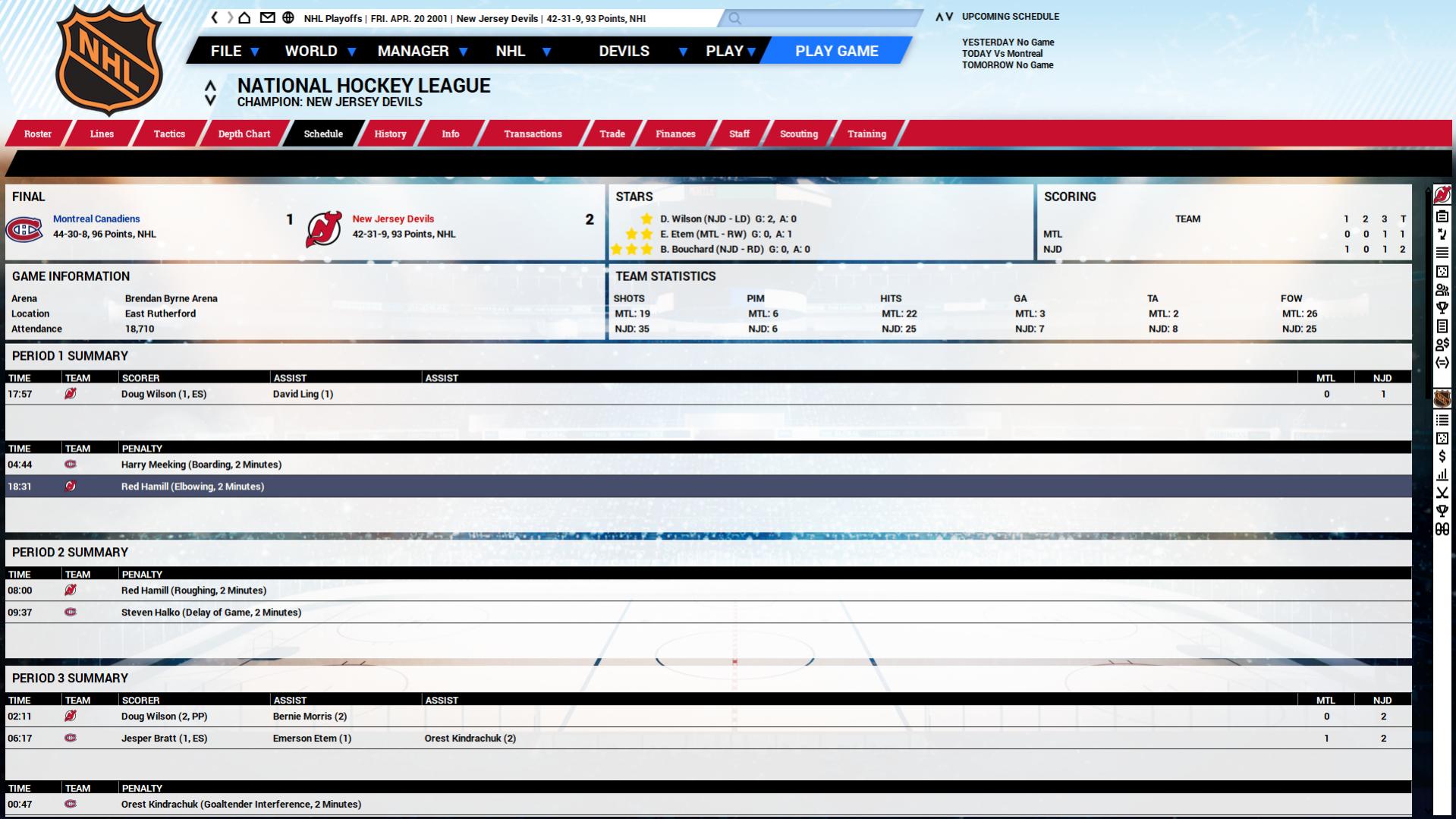Open the Scouting tab
Viewport: 1456px width, 819px height.
point(799,134)
